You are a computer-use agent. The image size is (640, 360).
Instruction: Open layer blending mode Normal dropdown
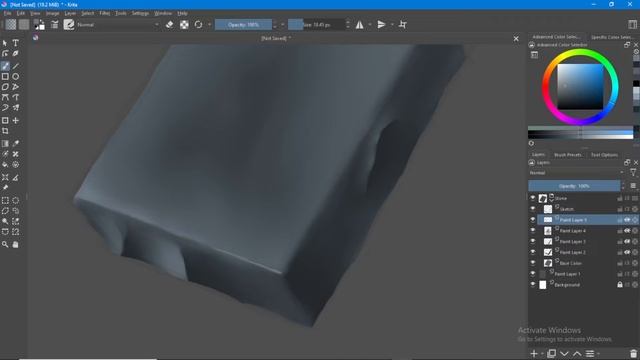576,173
